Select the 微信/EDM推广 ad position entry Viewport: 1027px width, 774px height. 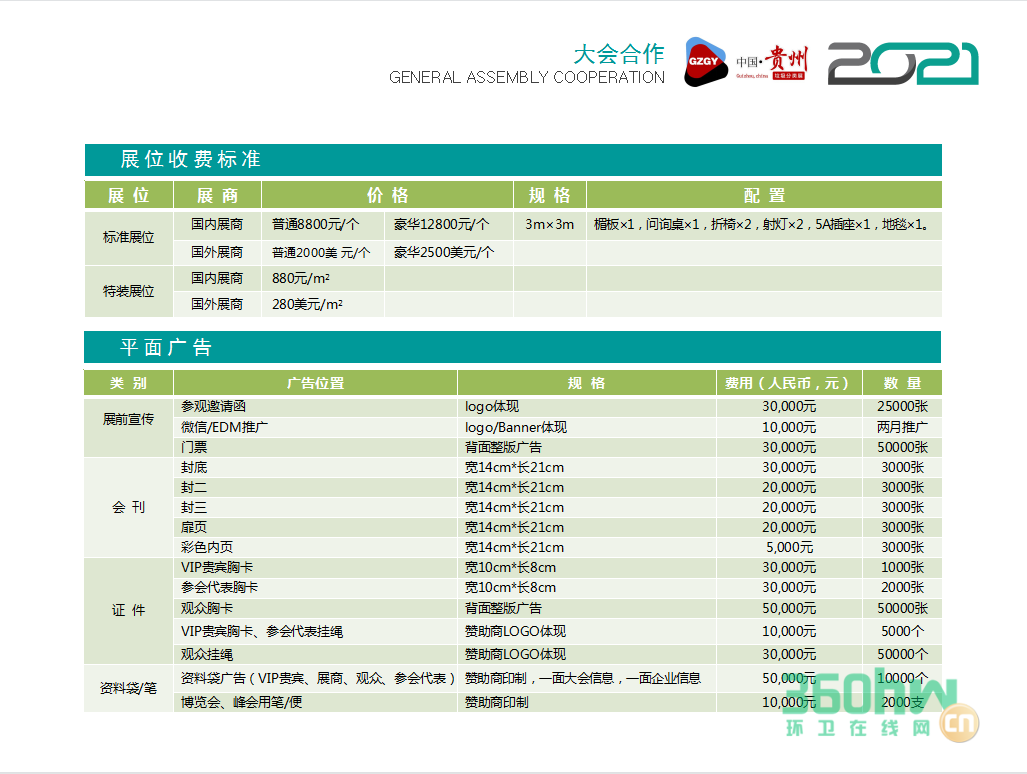click(224, 427)
